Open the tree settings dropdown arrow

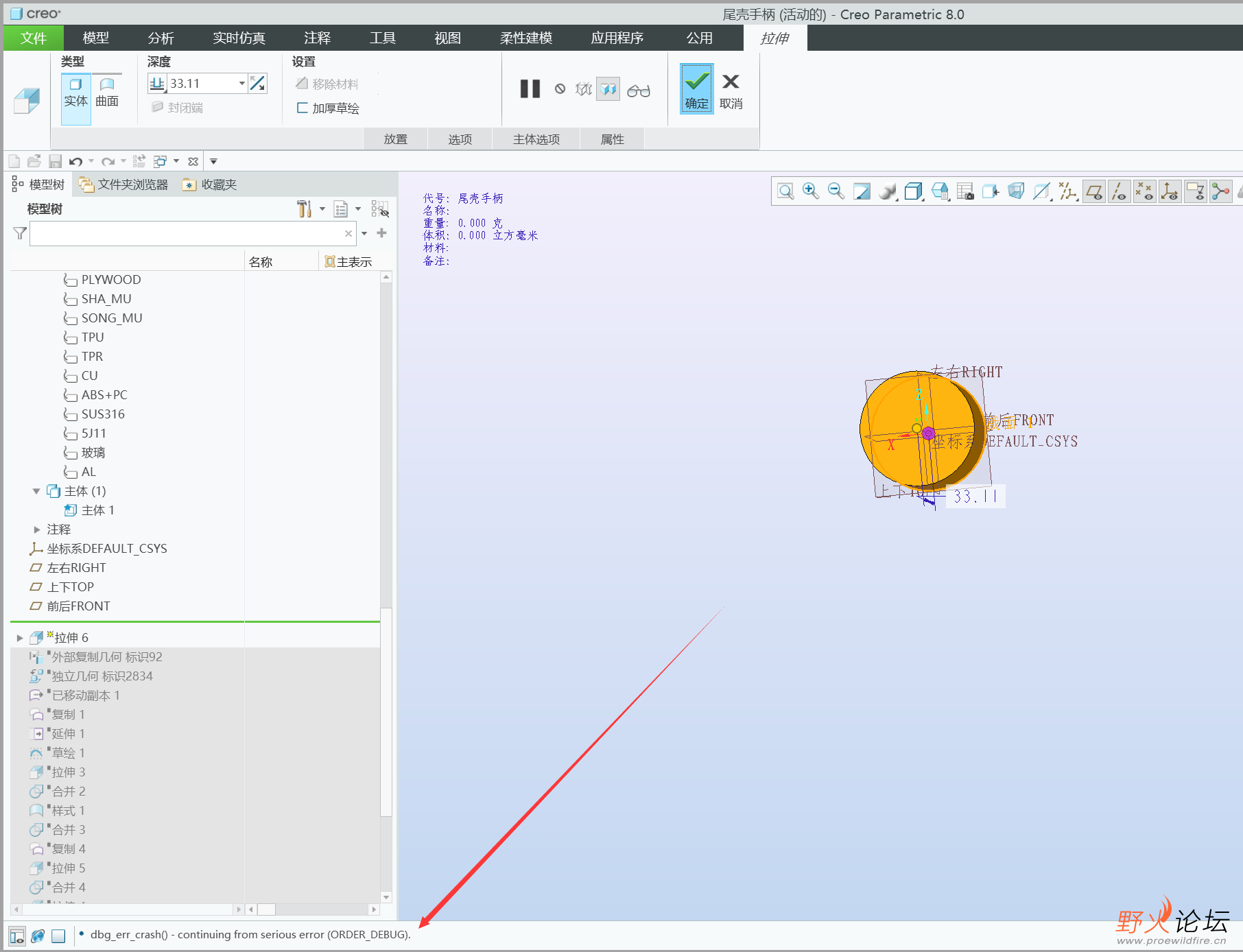tap(322, 209)
